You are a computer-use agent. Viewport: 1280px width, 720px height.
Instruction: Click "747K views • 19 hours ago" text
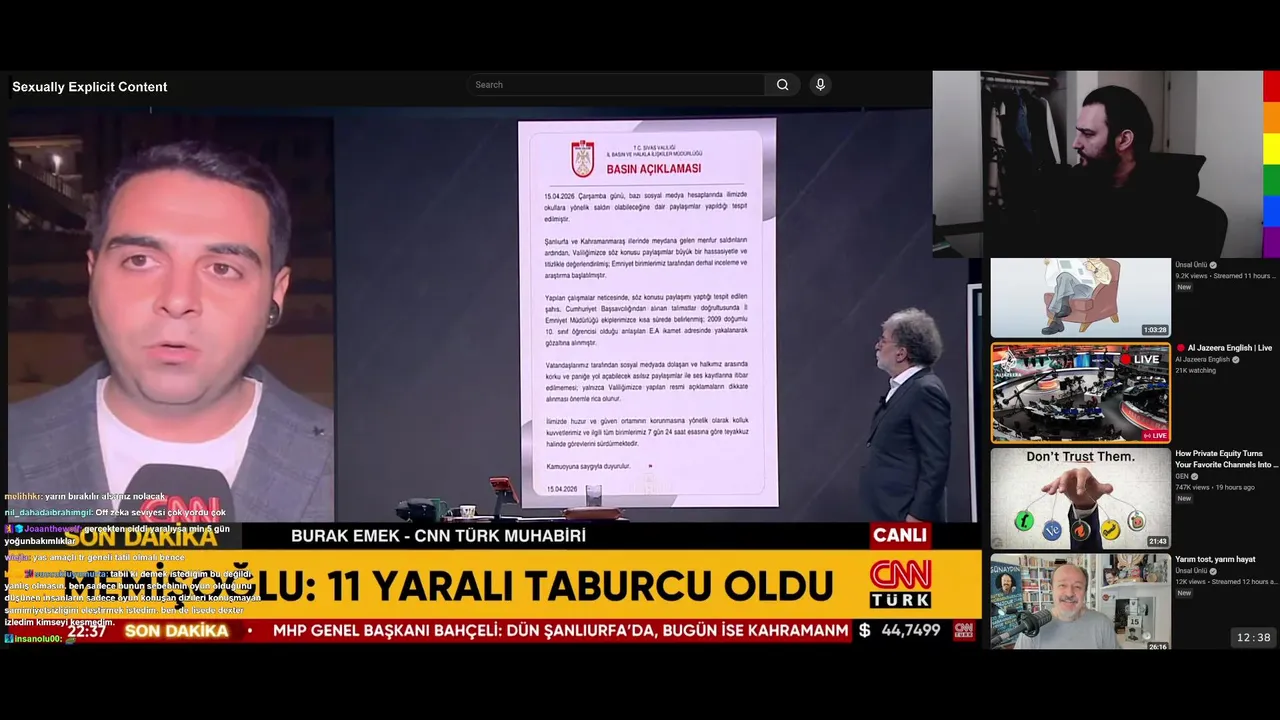tap(1214, 487)
